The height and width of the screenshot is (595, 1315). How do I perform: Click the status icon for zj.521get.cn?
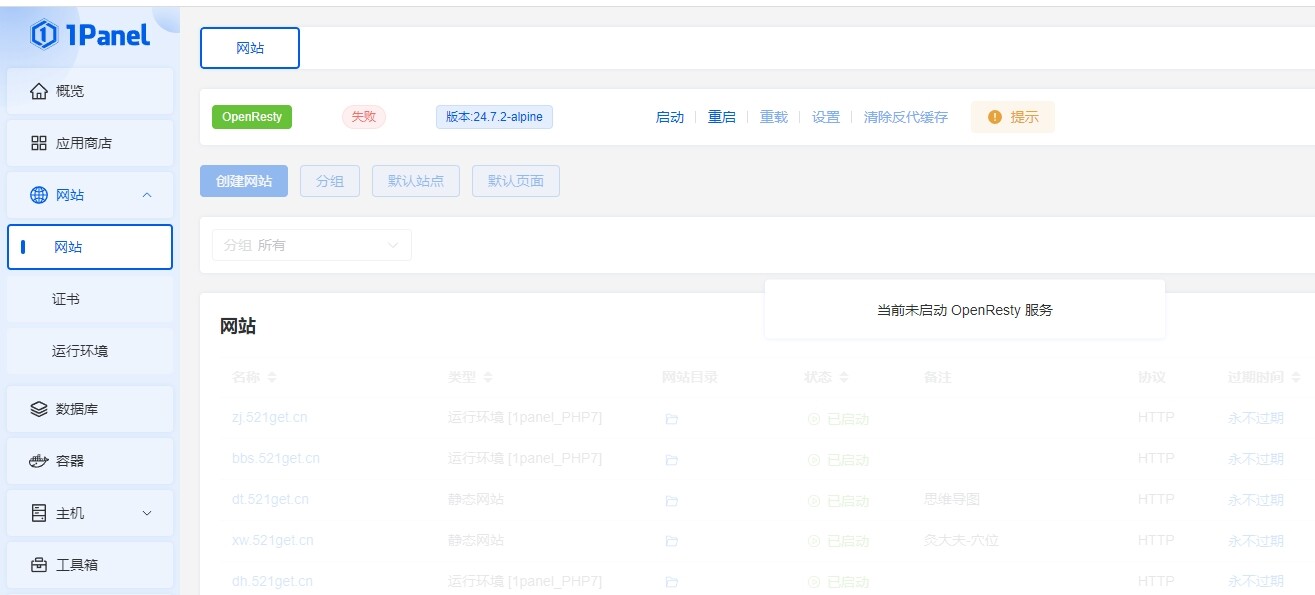(814, 419)
